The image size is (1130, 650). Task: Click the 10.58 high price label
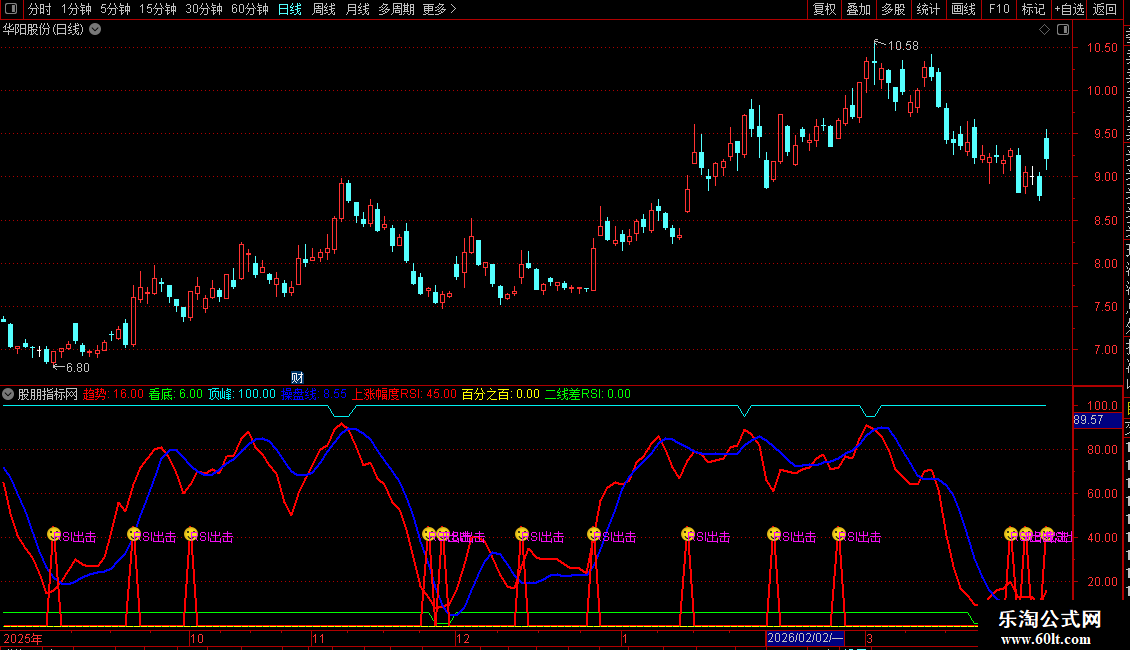[x=903, y=46]
